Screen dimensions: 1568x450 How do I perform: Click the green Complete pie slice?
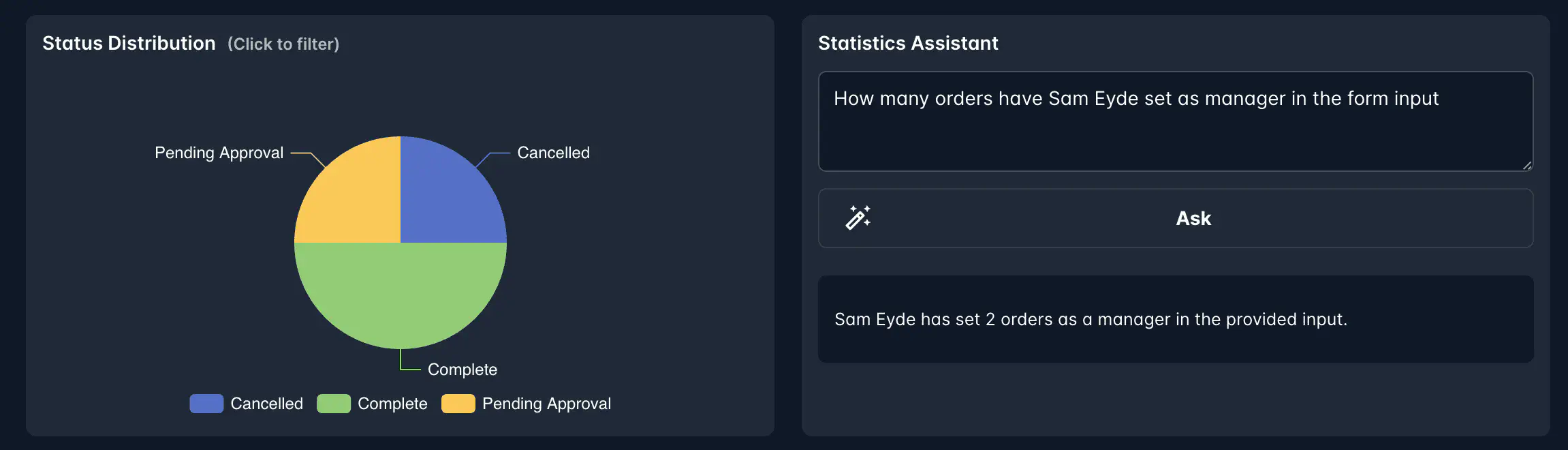pyautogui.click(x=402, y=300)
